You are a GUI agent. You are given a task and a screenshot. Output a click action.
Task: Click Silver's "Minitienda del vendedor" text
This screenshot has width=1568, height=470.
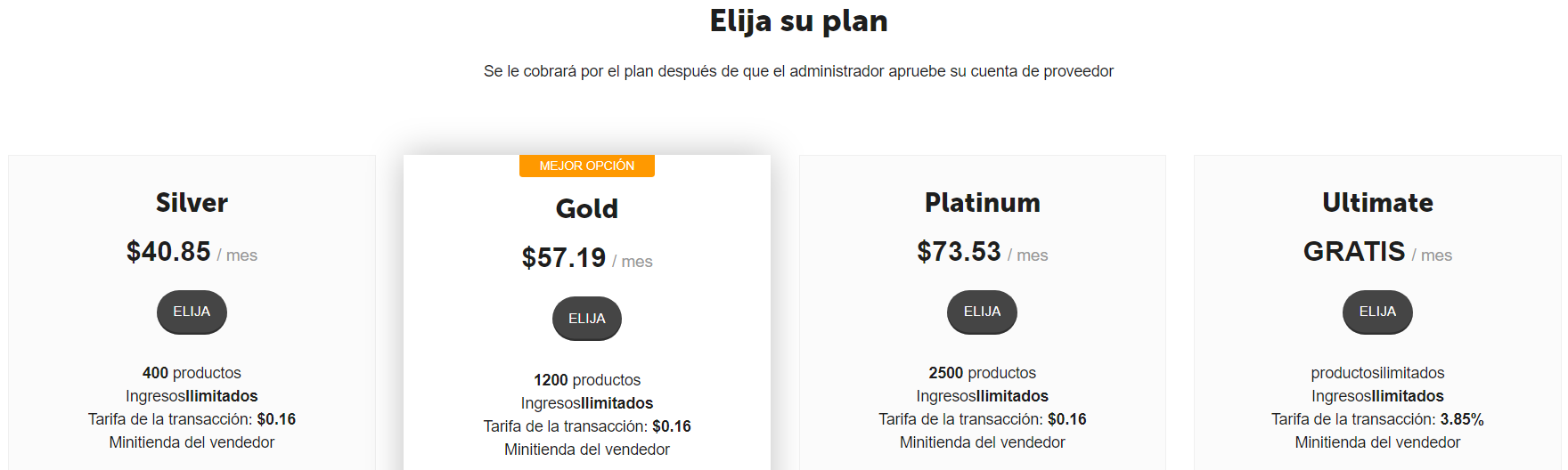pyautogui.click(x=192, y=442)
